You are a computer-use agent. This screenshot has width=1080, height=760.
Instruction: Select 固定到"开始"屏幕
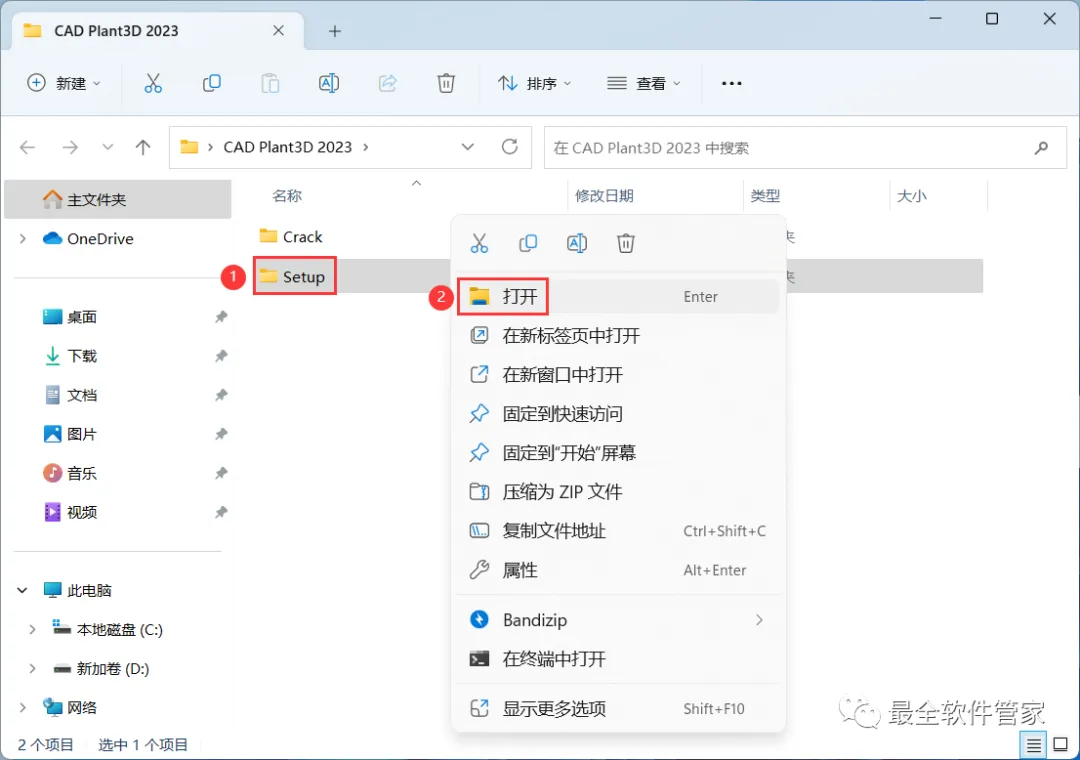pyautogui.click(x=618, y=453)
